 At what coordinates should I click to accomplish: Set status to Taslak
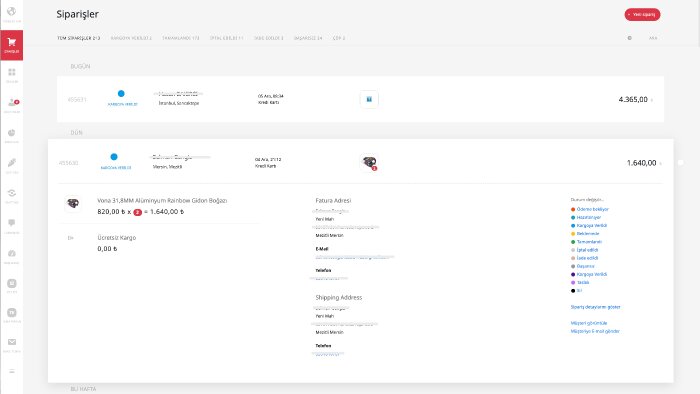(580, 282)
